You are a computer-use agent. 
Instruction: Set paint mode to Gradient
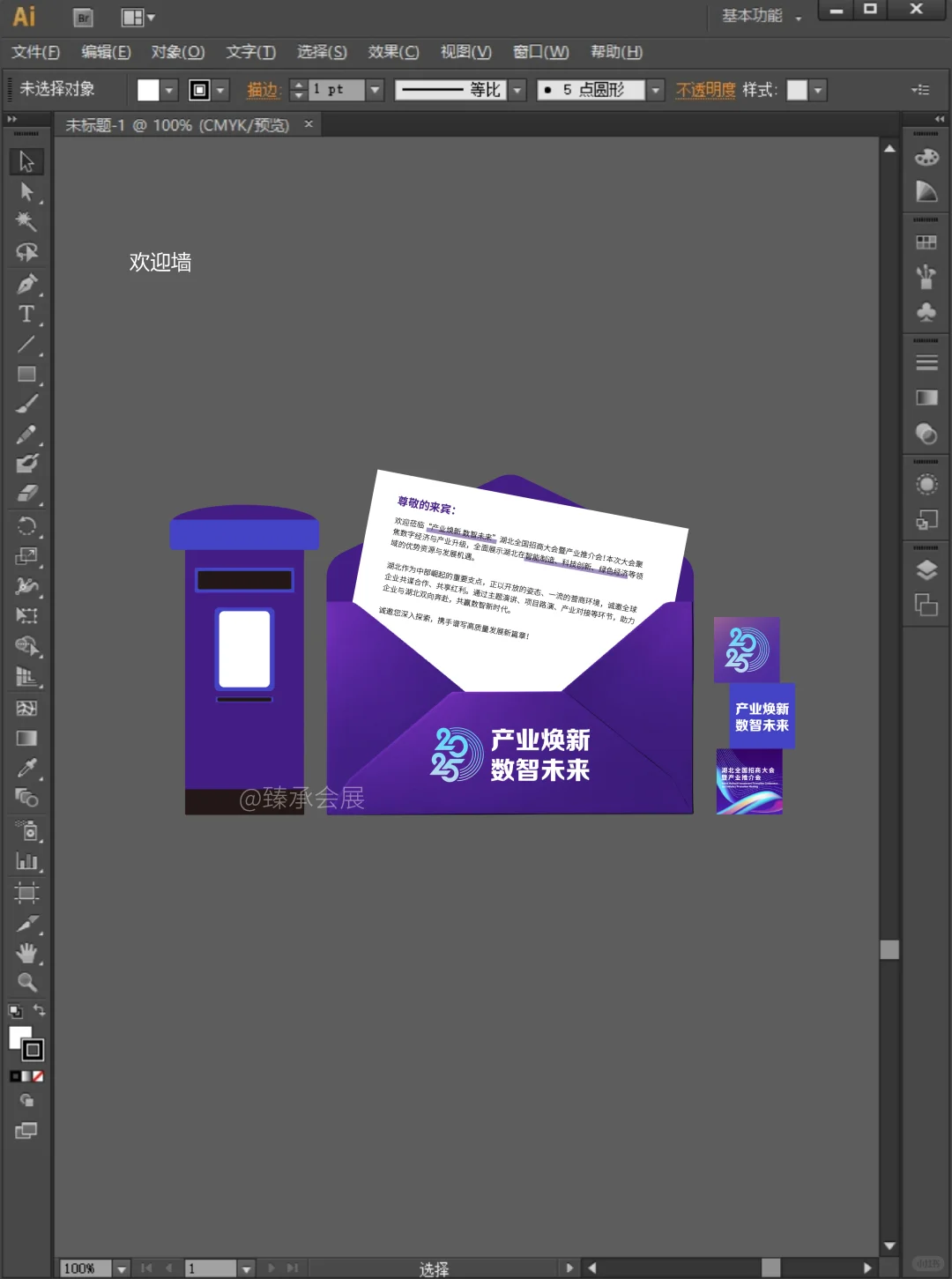coord(26,1076)
